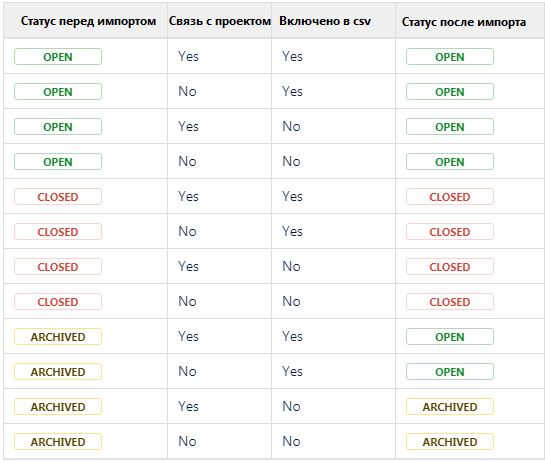Click the last ARCHIVED badge in after-import column

click(x=450, y=442)
